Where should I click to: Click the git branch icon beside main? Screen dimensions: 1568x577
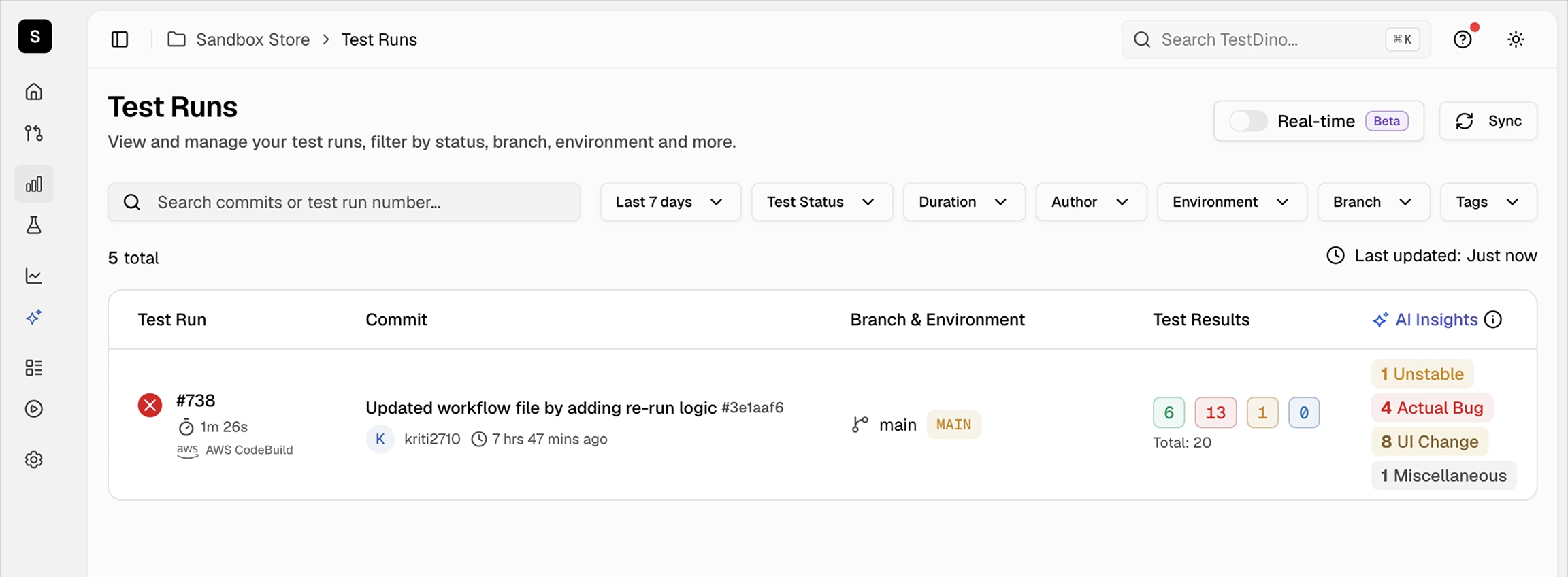click(860, 425)
